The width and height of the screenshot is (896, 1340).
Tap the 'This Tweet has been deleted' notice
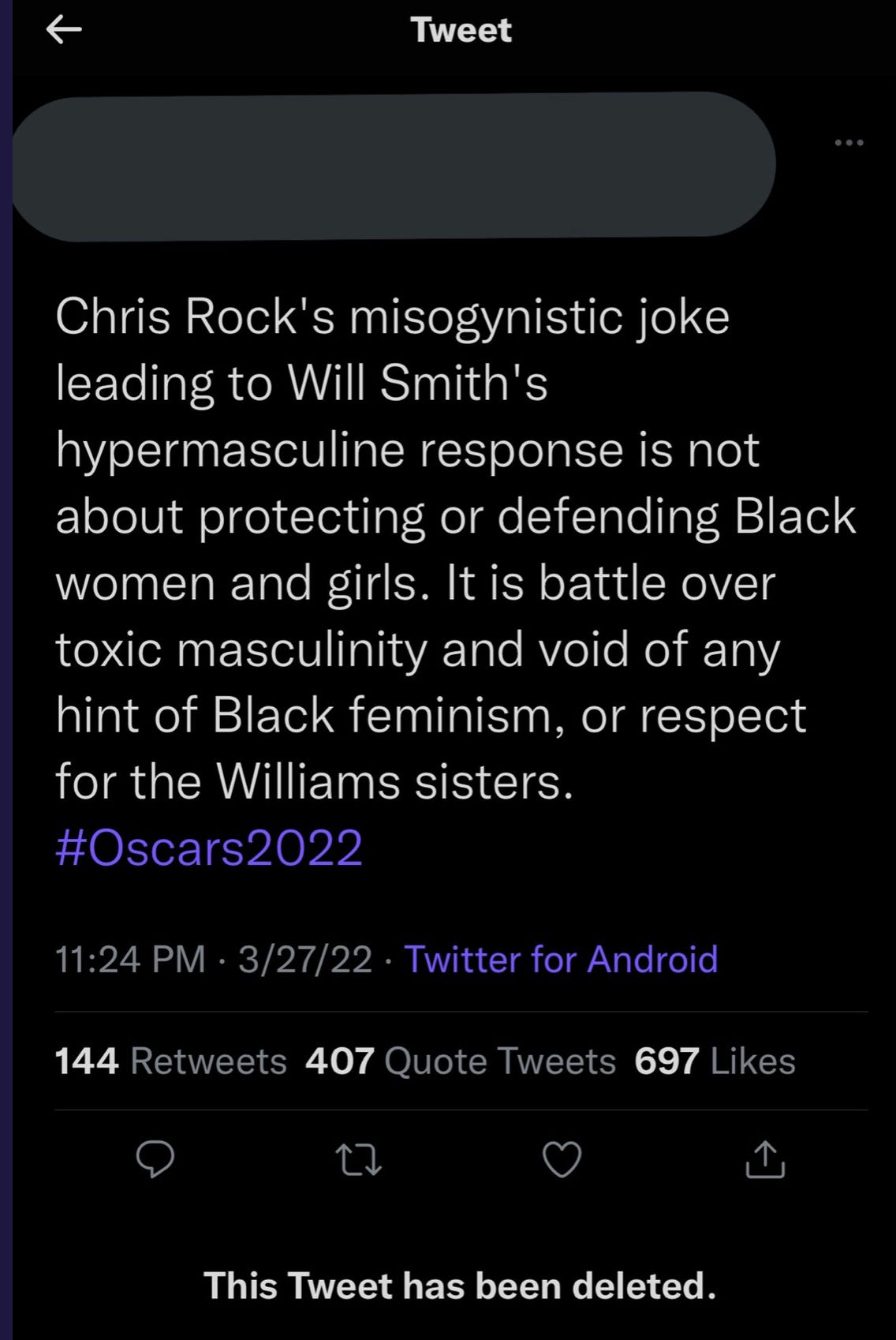point(461,1286)
